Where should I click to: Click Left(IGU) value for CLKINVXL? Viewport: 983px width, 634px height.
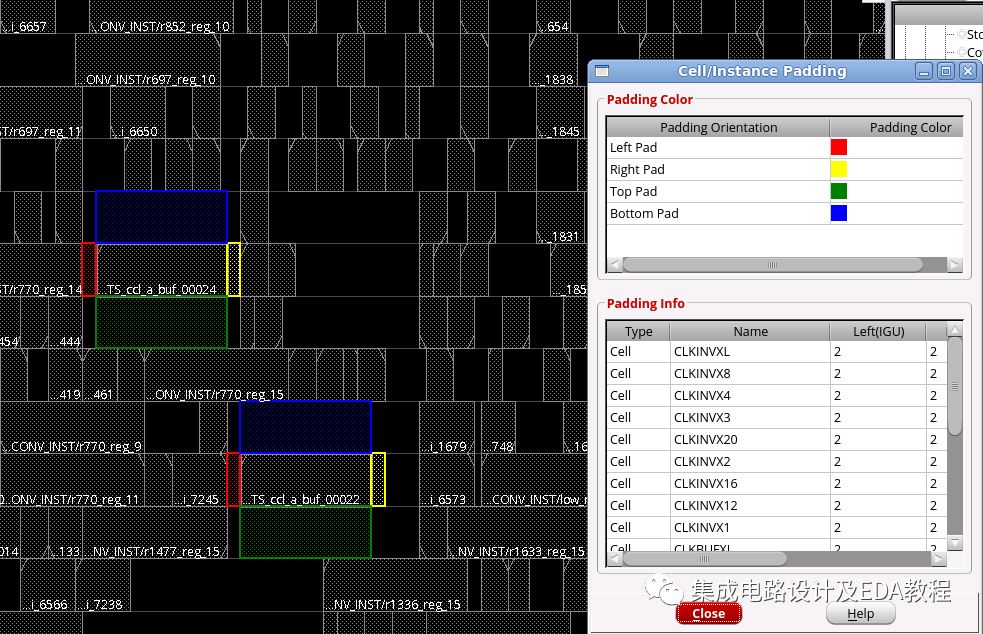[x=878, y=351]
